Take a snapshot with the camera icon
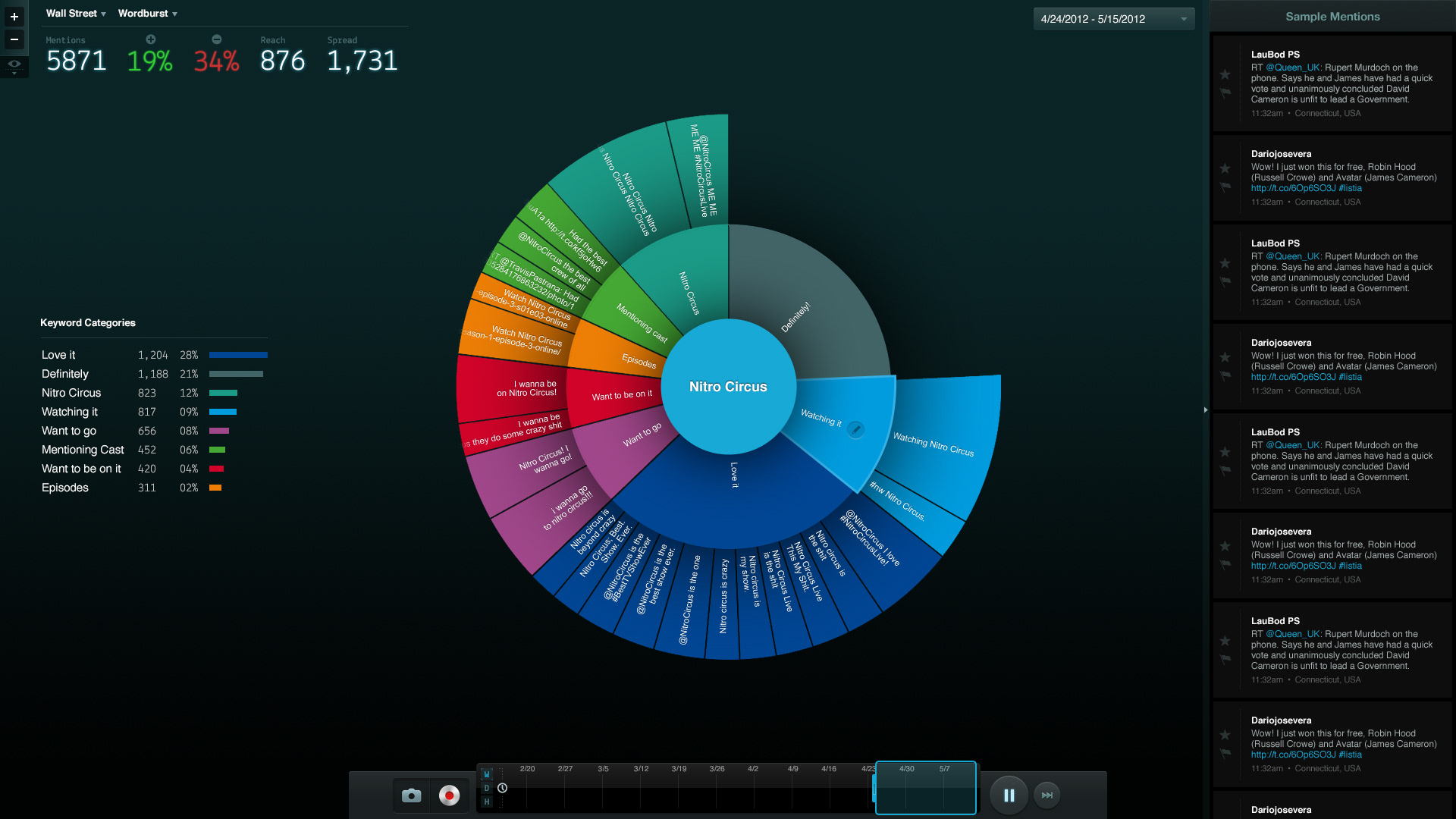 point(411,795)
